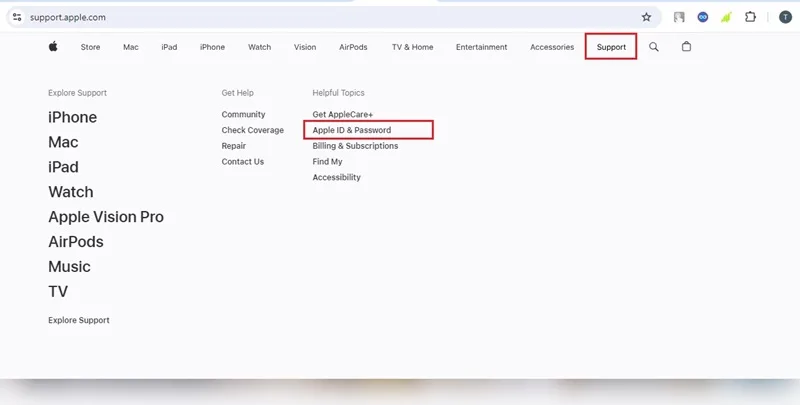The width and height of the screenshot is (800, 405).
Task: Bookmark this page with the star icon
Action: point(646,17)
